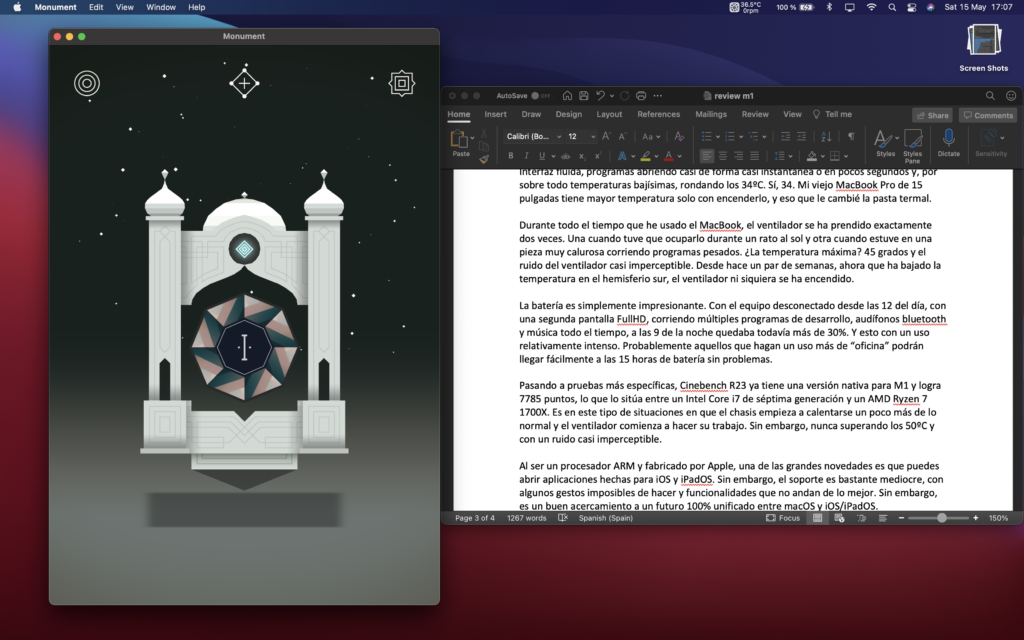Switch to the References tab

click(x=658, y=115)
